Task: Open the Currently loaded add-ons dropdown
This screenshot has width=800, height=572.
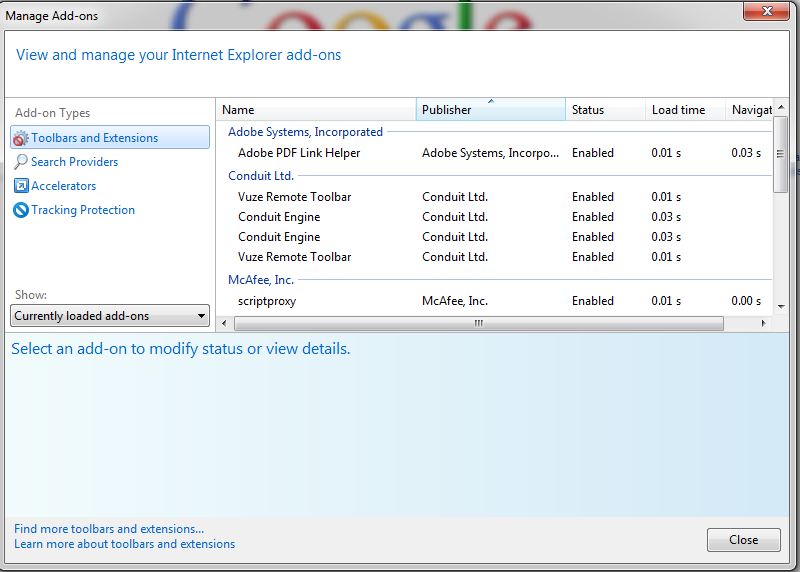Action: [x=110, y=316]
